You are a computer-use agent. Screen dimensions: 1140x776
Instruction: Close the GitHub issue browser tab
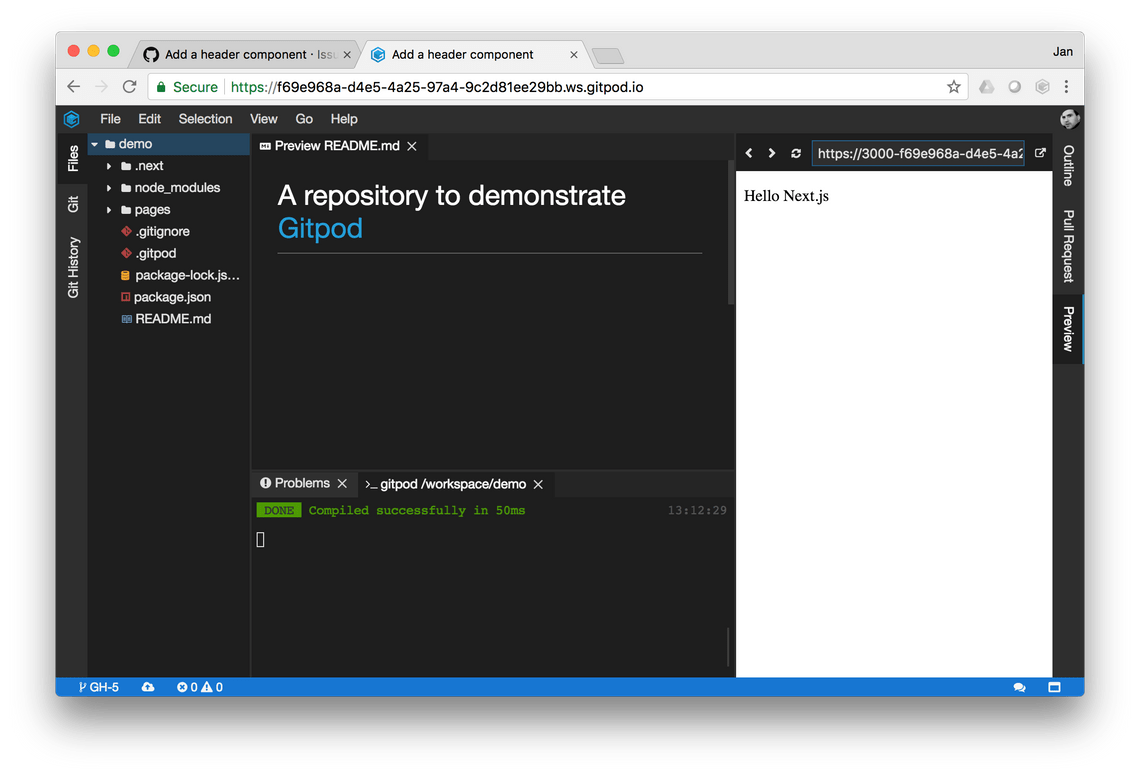click(x=347, y=55)
